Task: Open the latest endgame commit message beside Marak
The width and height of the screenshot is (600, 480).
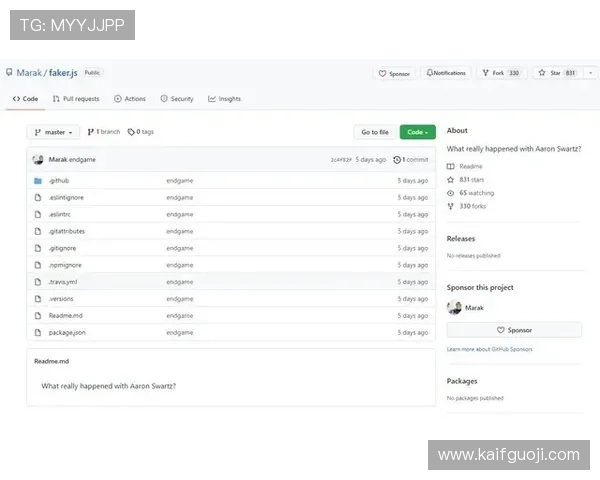Action: click(82, 160)
